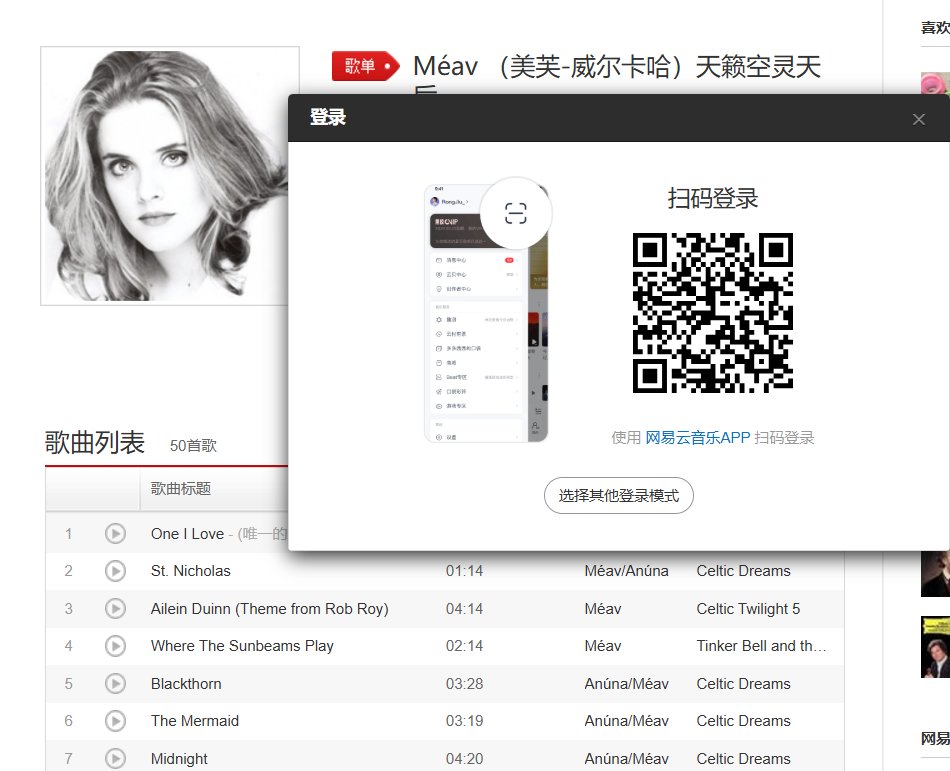Open The Mermaid song link
Screen dimensions: 950x771
[195, 721]
